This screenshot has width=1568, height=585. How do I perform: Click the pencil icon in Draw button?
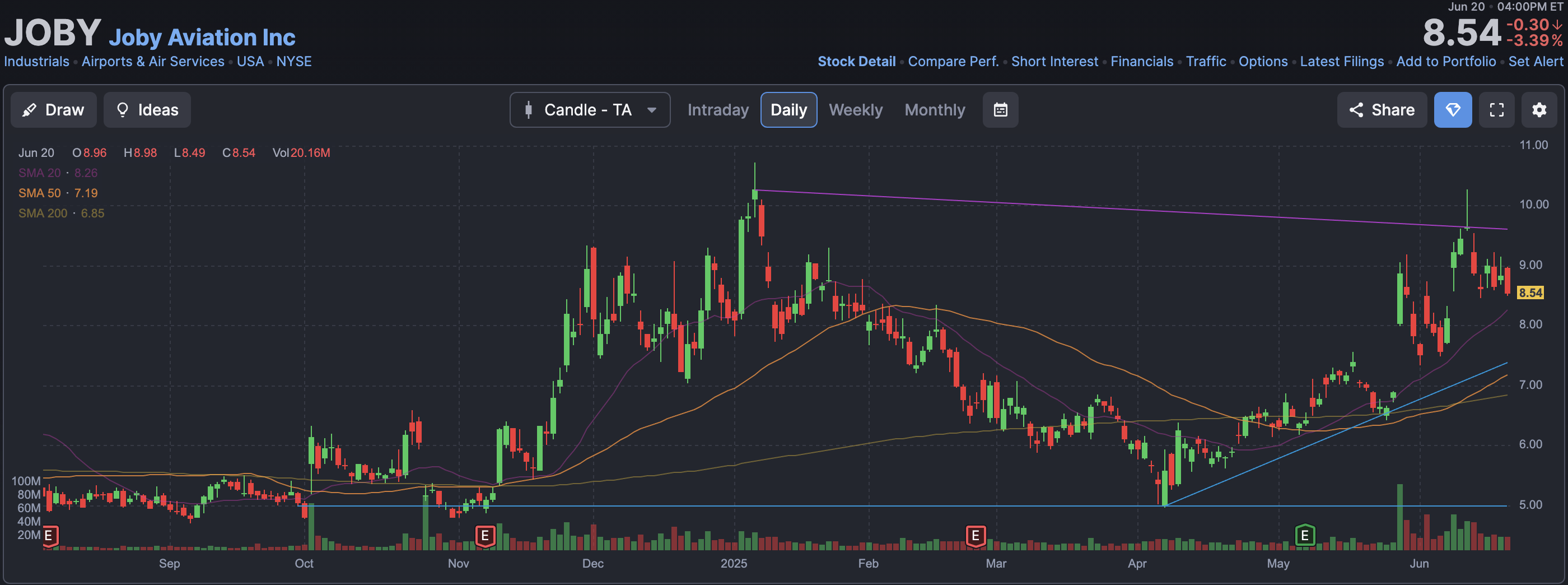(x=29, y=110)
